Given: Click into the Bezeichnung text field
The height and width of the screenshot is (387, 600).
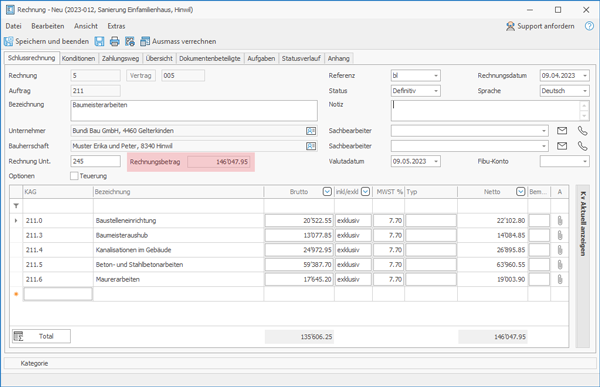Looking at the screenshot, I should click(x=194, y=111).
